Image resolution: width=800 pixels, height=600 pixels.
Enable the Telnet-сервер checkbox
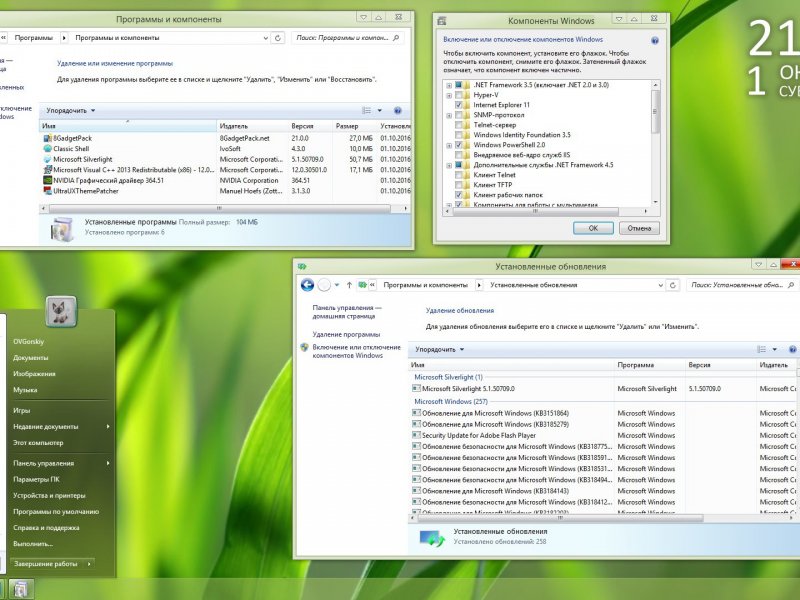459,124
